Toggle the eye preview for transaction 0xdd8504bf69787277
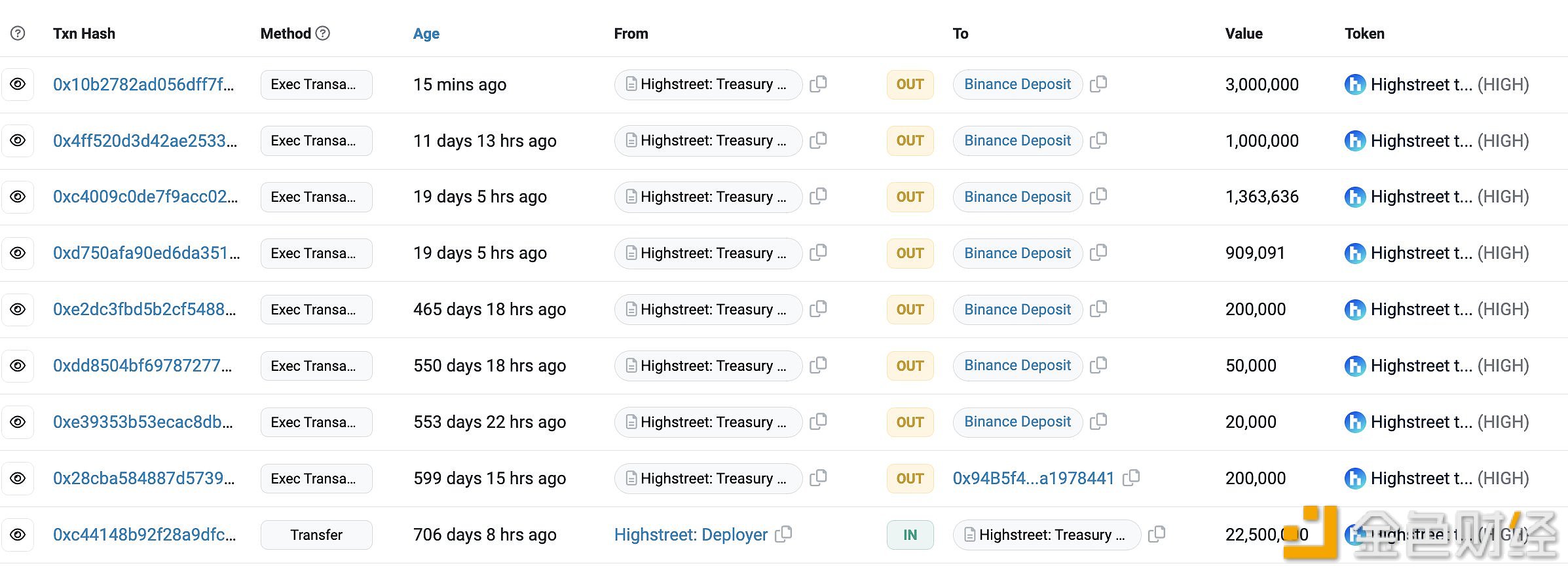Screen dimensions: 1568x570 [x=18, y=366]
